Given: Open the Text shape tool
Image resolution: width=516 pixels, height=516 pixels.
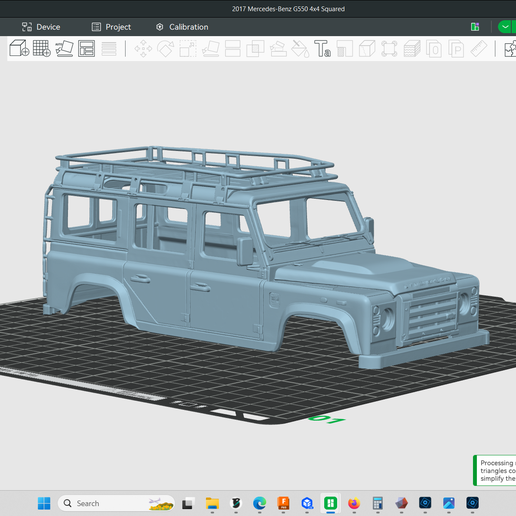Looking at the screenshot, I should coord(322,49).
